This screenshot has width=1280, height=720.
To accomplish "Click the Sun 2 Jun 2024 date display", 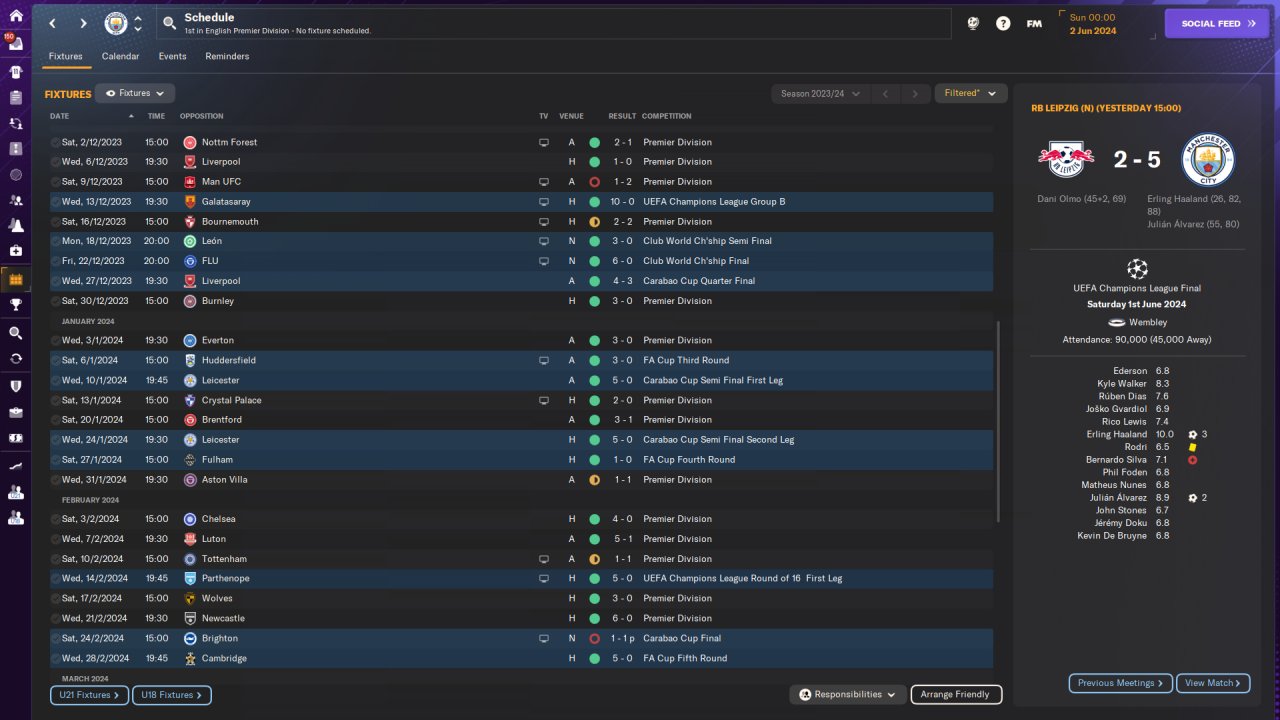I will click(x=1106, y=23).
